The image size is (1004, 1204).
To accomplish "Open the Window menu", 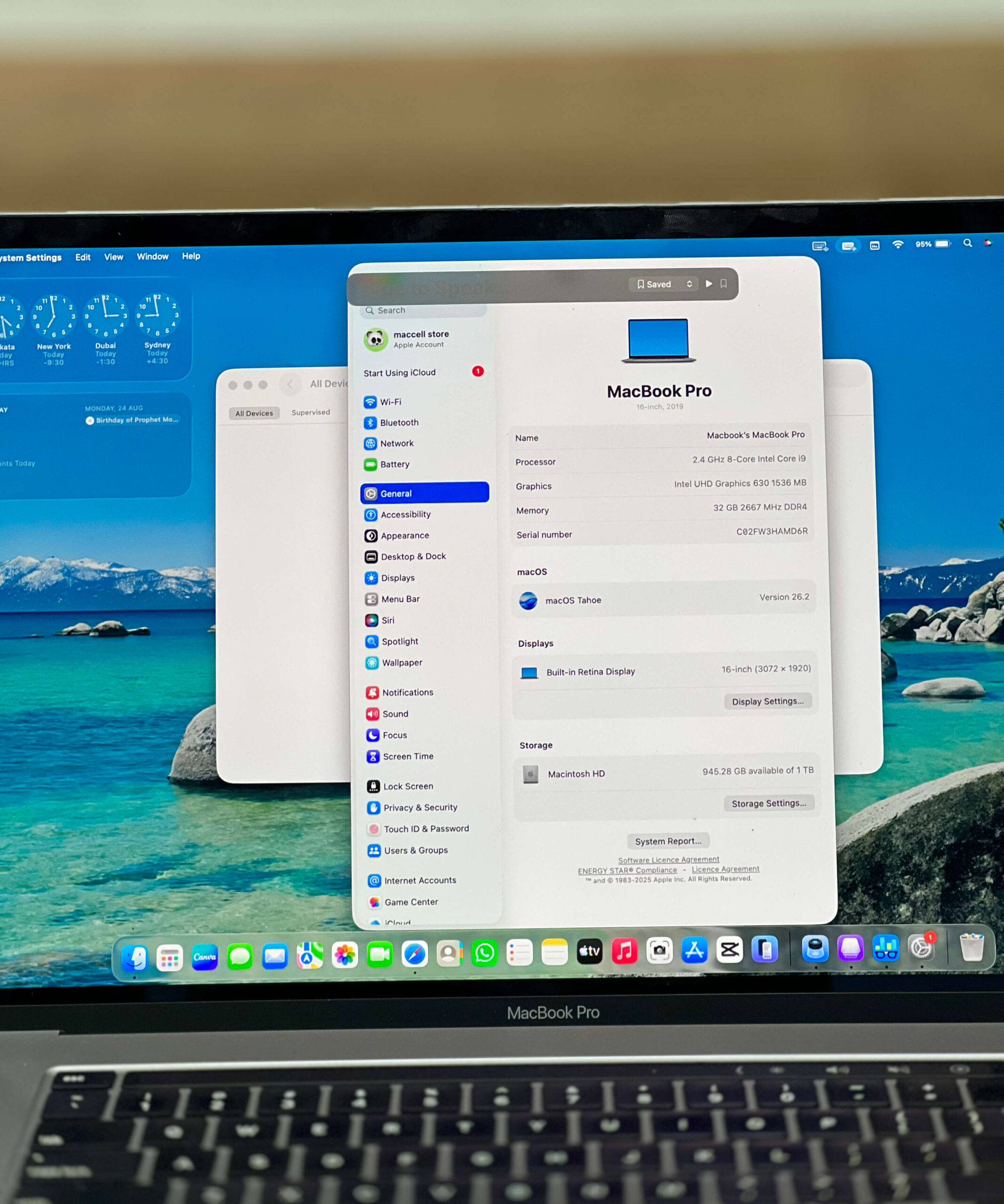I will (x=152, y=256).
